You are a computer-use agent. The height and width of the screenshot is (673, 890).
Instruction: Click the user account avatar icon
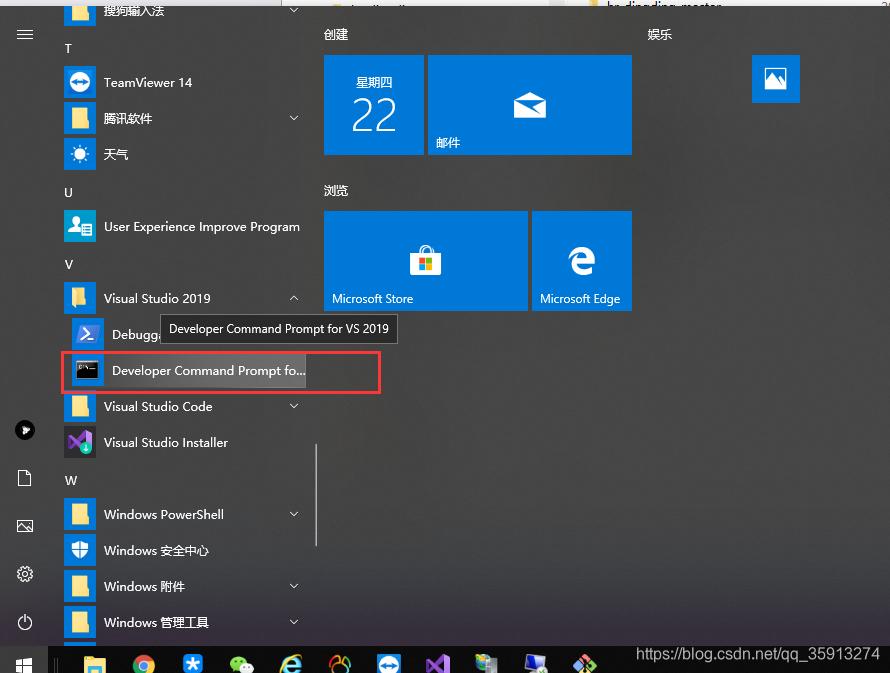click(x=24, y=430)
